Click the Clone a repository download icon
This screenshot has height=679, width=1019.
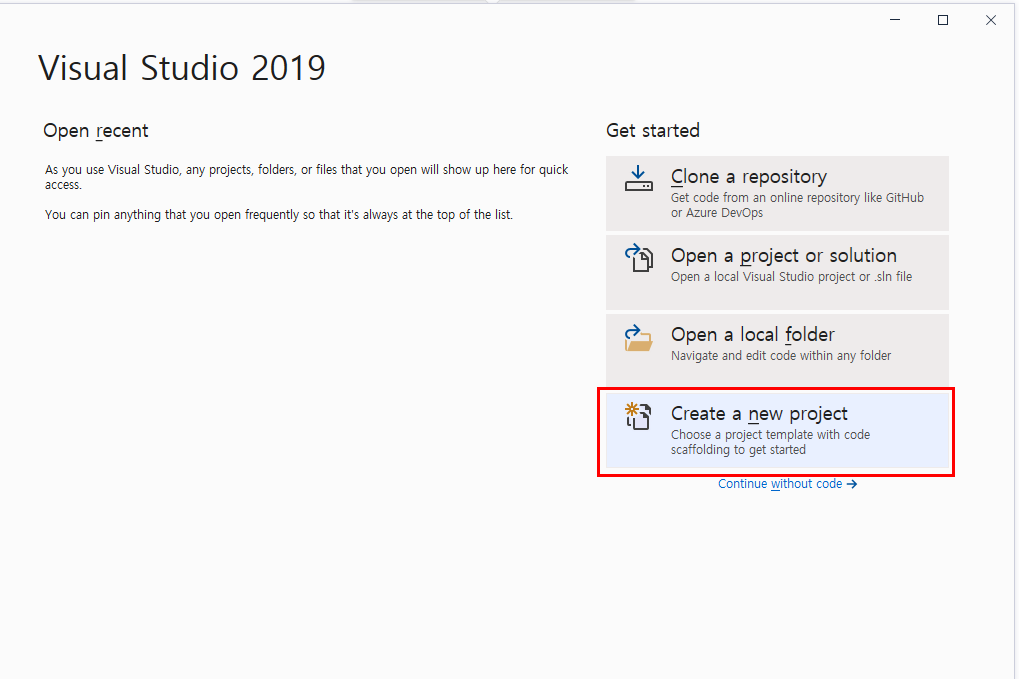tap(638, 178)
